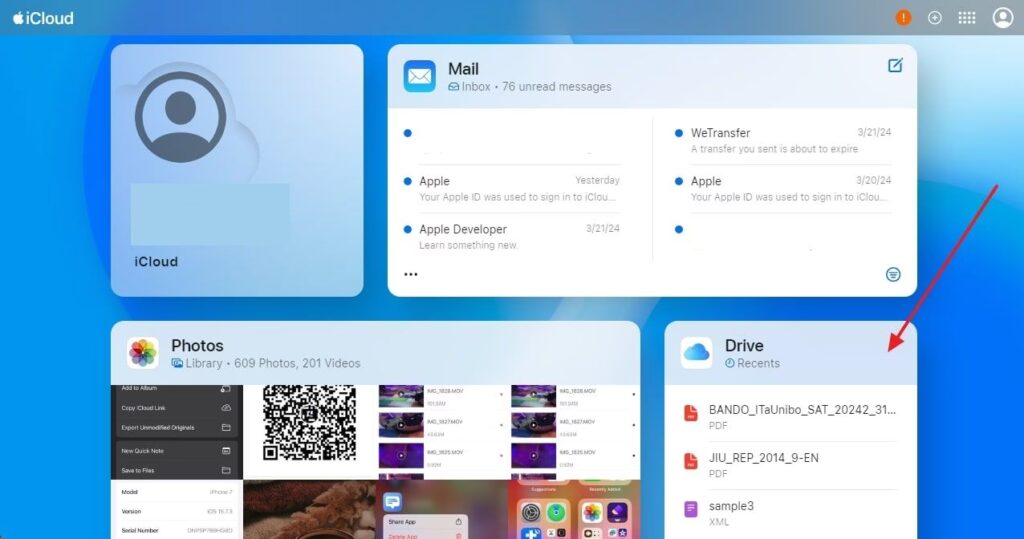Open the Photos app pinwheel icon
This screenshot has width=1024, height=539.
click(x=143, y=353)
